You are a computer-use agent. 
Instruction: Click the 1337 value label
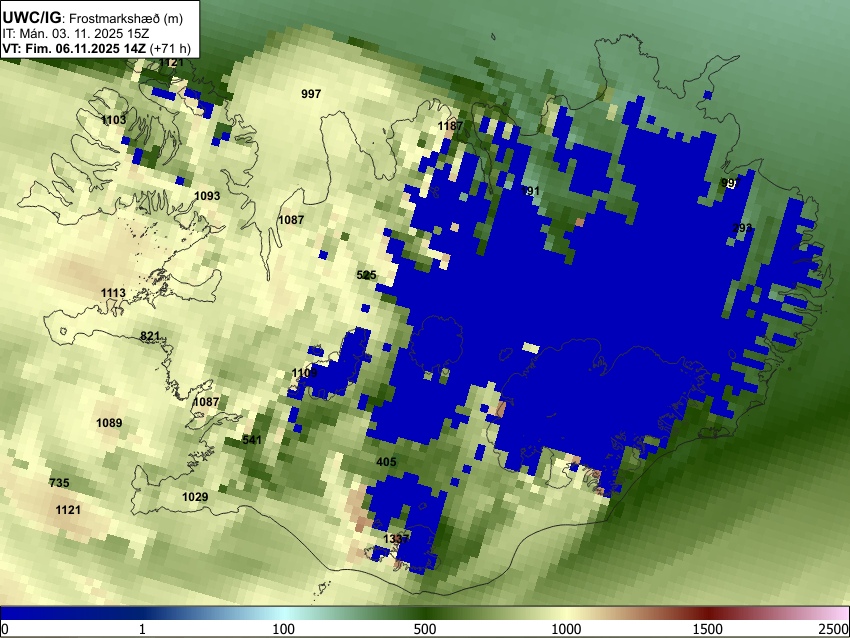point(396,539)
